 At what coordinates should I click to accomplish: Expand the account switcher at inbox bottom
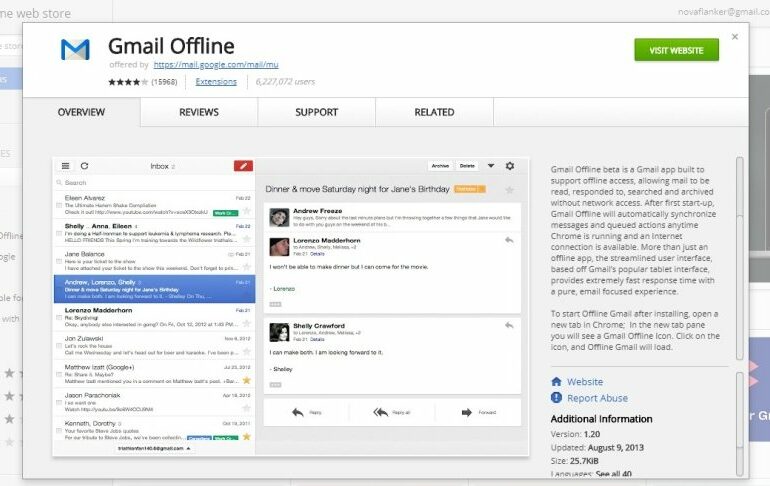pos(154,448)
